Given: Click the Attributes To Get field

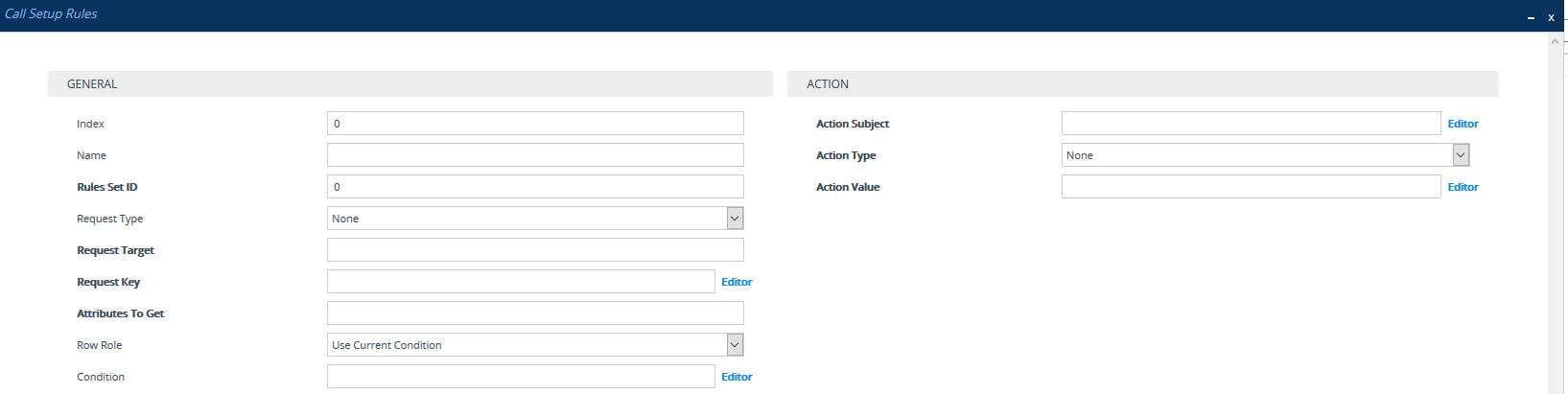Looking at the screenshot, I should [534, 313].
